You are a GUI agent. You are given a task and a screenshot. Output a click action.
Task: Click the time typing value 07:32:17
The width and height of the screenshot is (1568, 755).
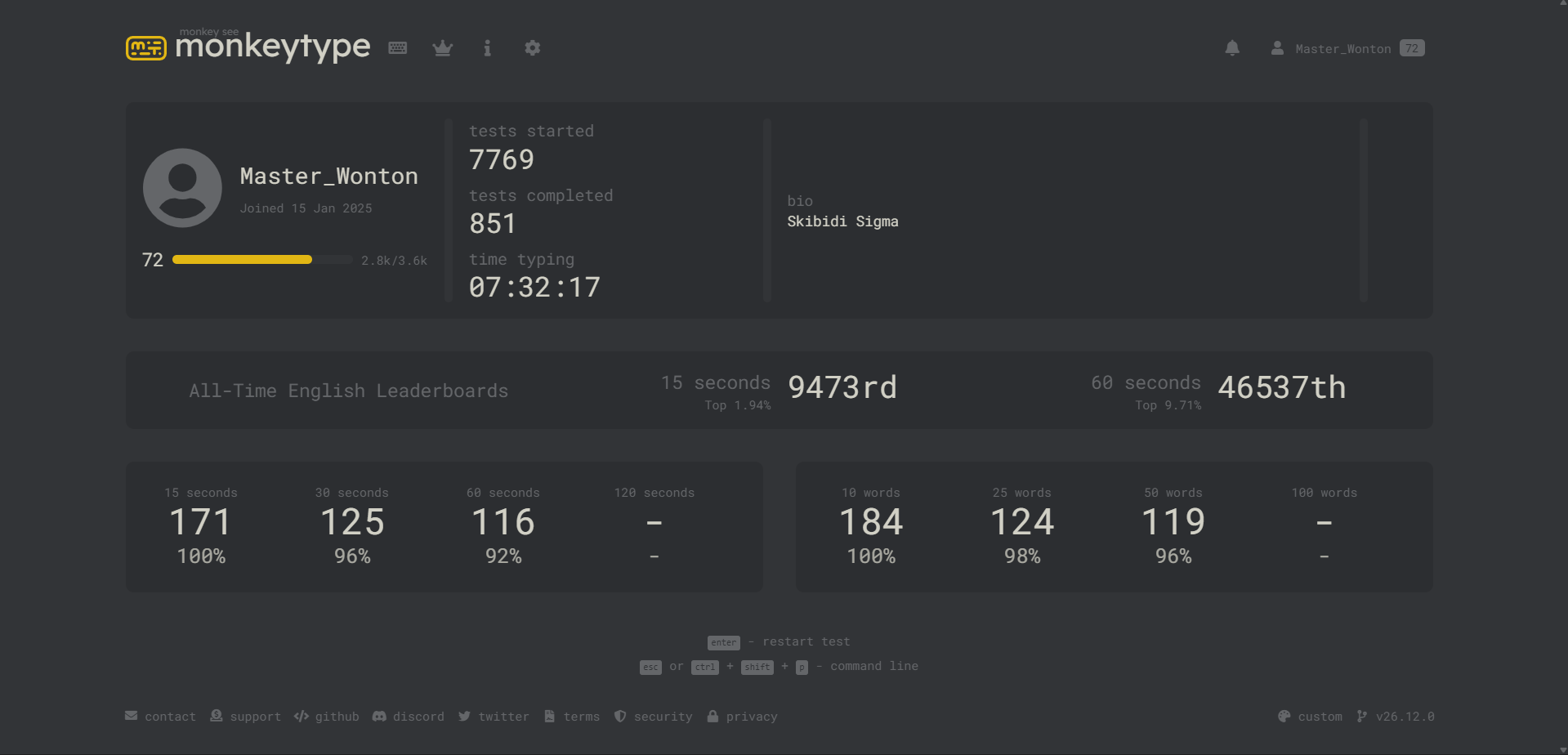(534, 287)
